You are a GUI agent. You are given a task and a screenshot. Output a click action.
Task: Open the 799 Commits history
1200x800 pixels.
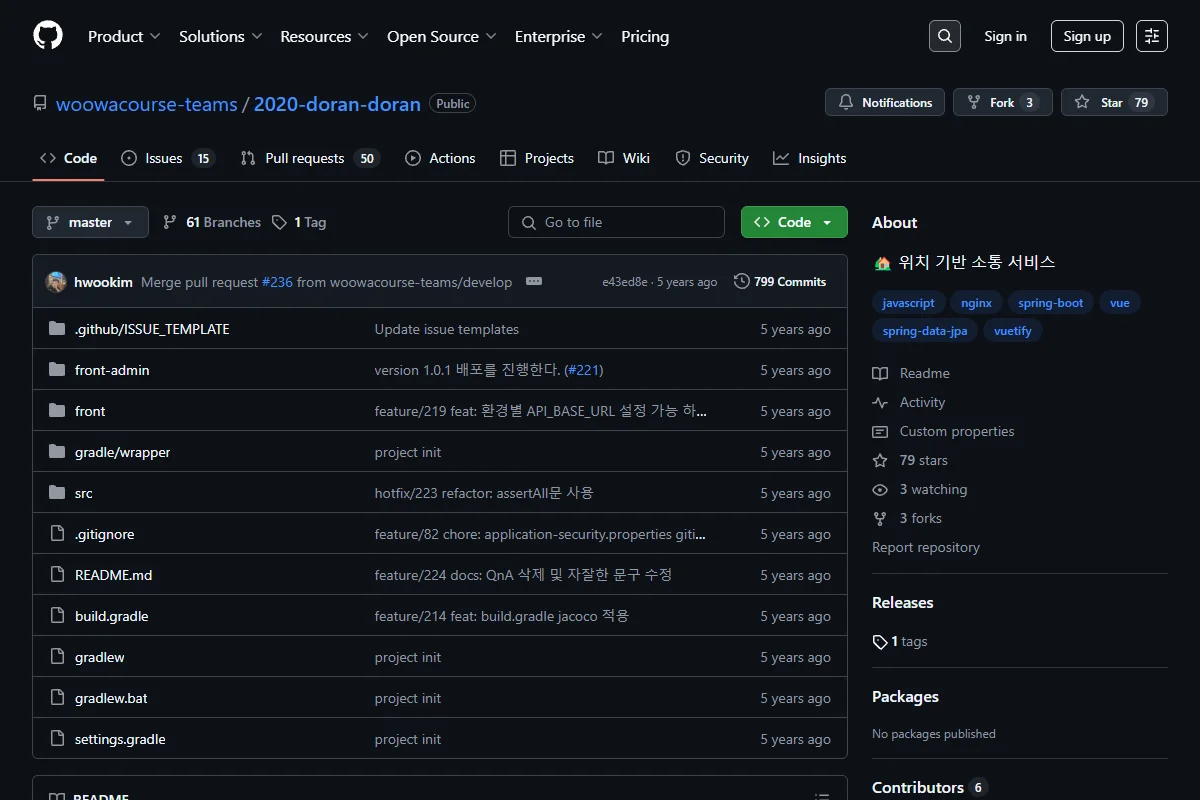780,282
